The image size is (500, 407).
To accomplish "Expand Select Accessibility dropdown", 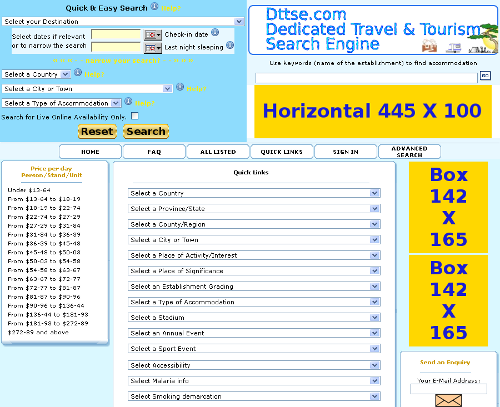I will pyautogui.click(x=254, y=365).
